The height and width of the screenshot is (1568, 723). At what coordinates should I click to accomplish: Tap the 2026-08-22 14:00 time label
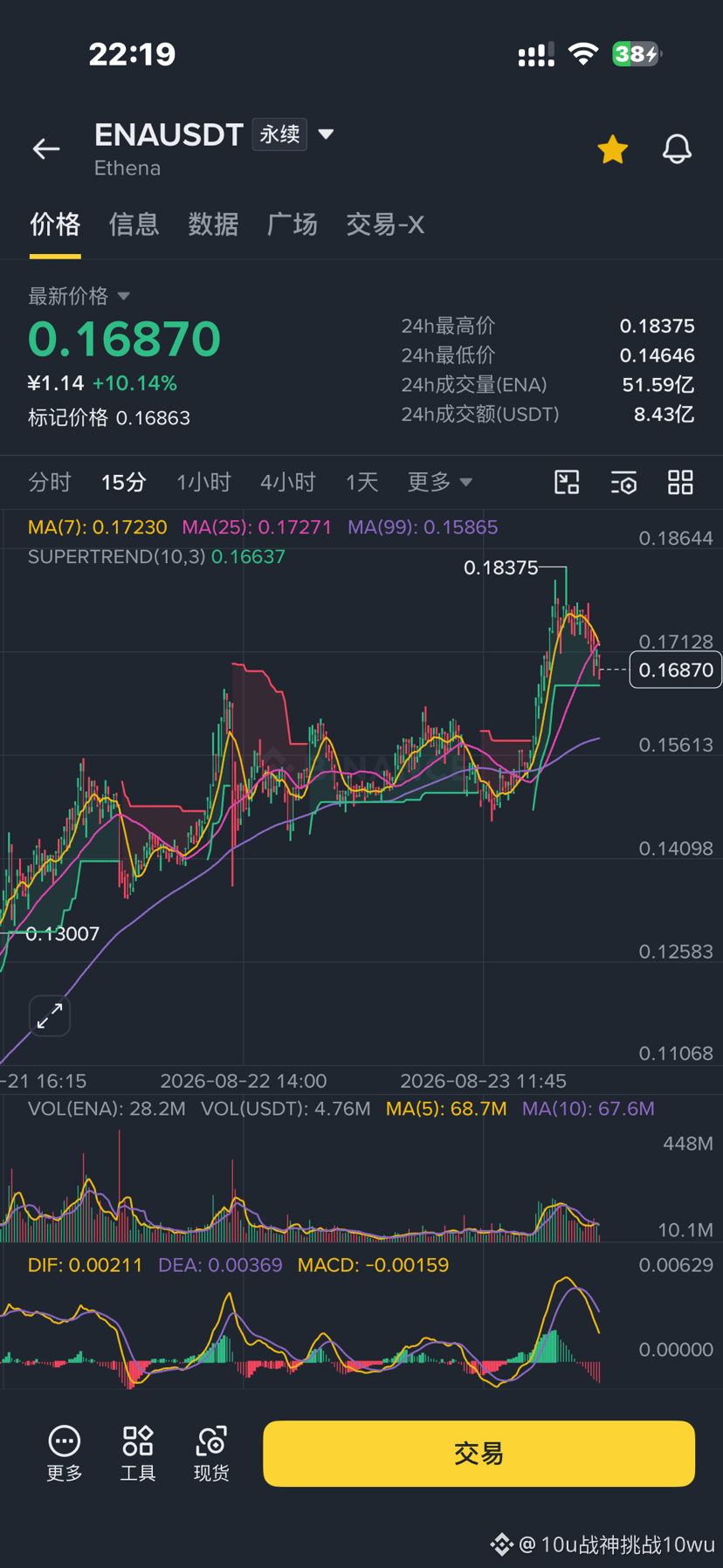pyautogui.click(x=244, y=1081)
